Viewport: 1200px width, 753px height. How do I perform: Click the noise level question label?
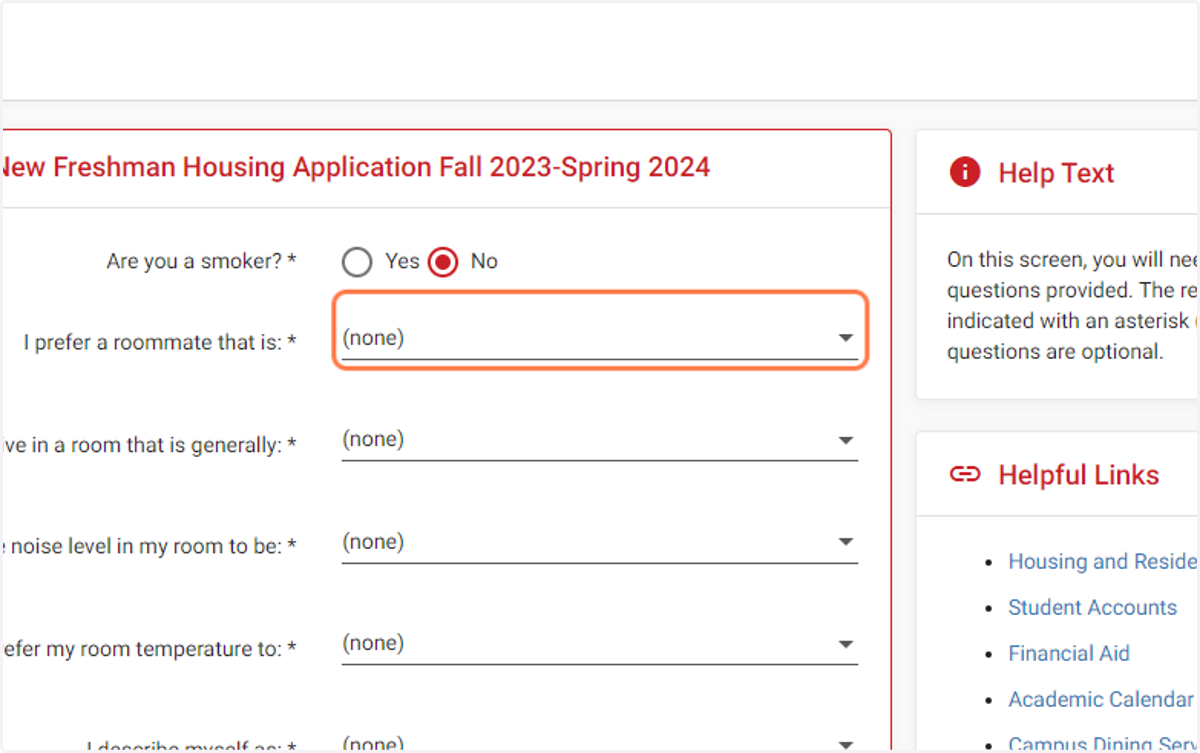tap(150, 547)
